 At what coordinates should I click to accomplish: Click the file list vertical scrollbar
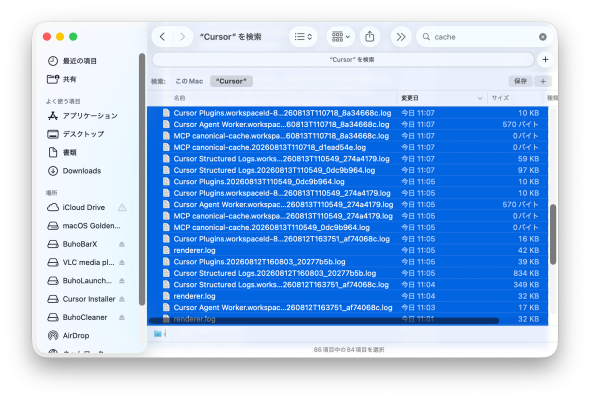[553, 234]
